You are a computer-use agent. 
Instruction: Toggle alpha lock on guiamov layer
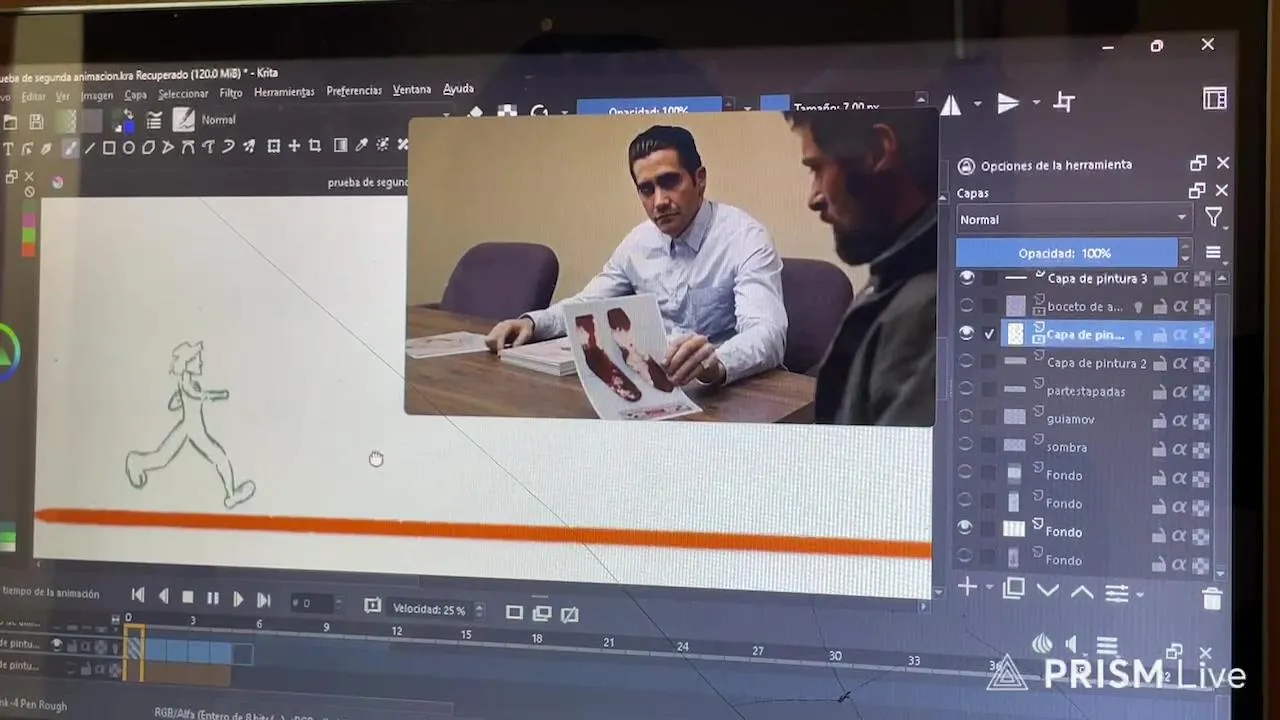tap(1181, 421)
